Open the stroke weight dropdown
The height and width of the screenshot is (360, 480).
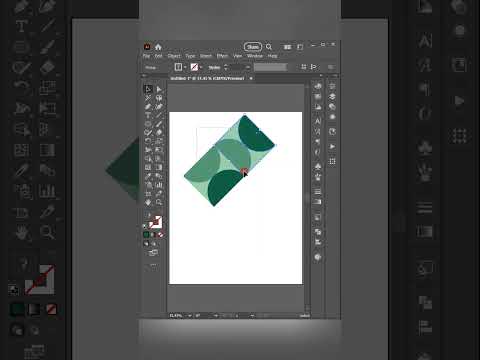click(x=248, y=67)
